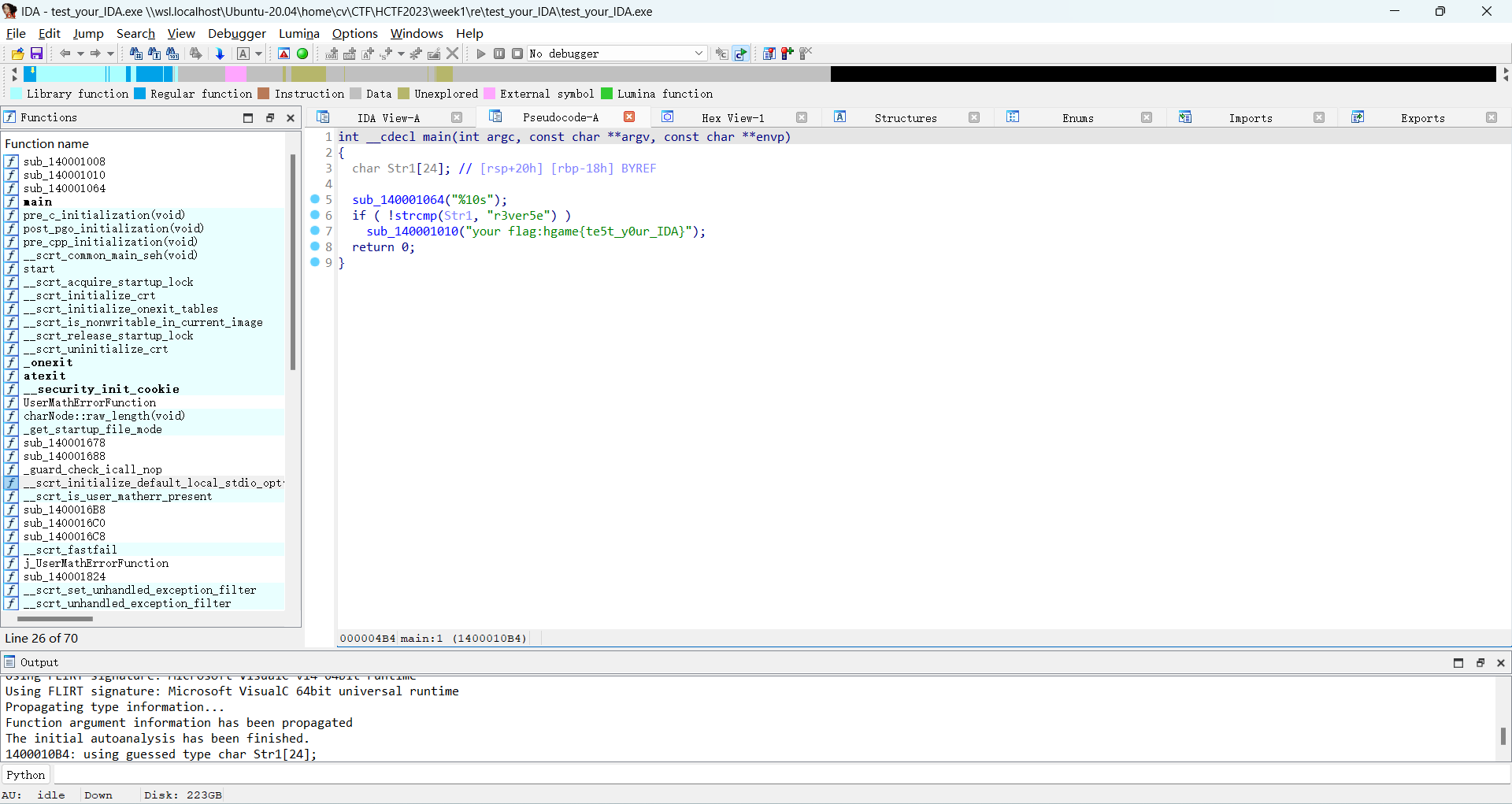Click the Open file toolbar icon

(17, 54)
